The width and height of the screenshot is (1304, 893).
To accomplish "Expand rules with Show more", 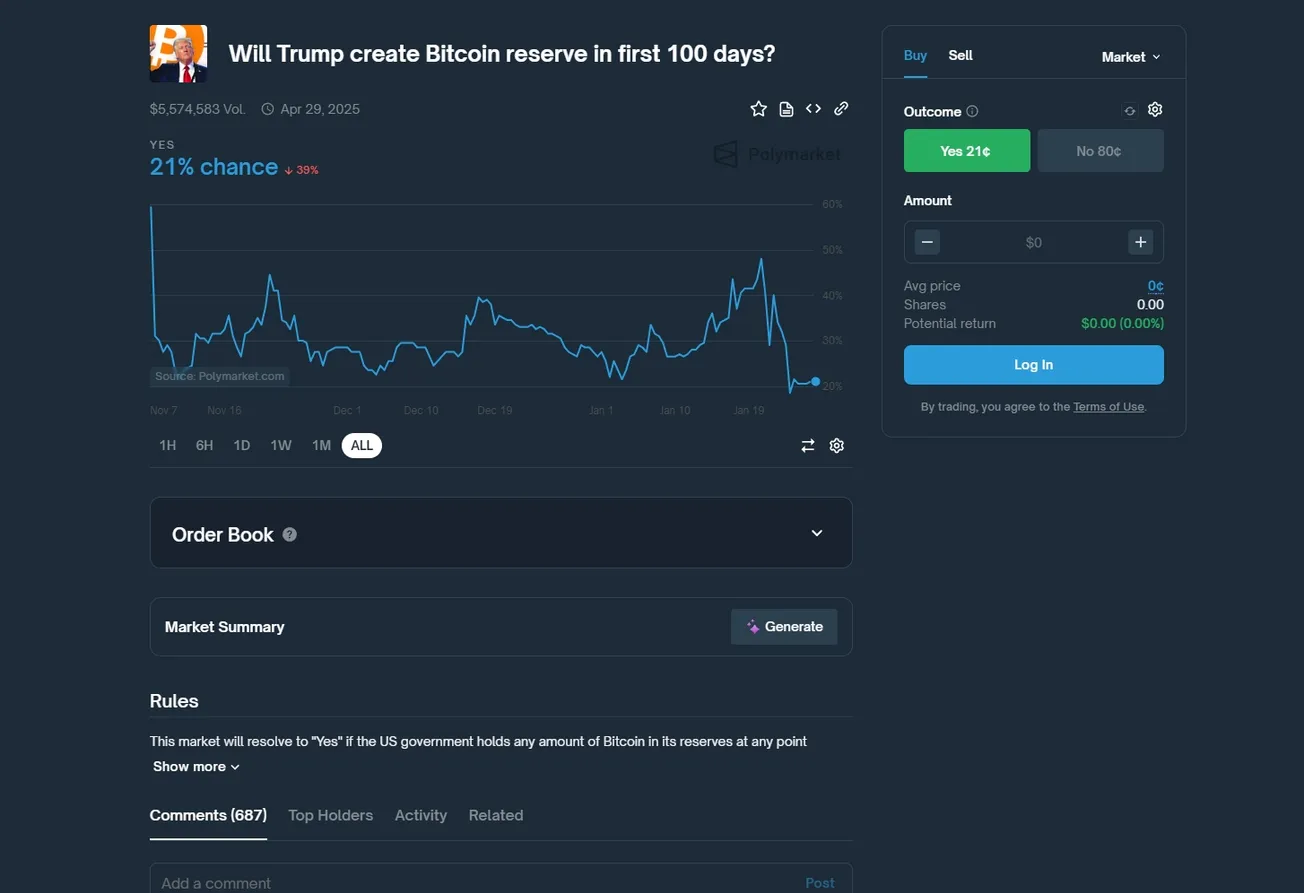I will 196,767.
